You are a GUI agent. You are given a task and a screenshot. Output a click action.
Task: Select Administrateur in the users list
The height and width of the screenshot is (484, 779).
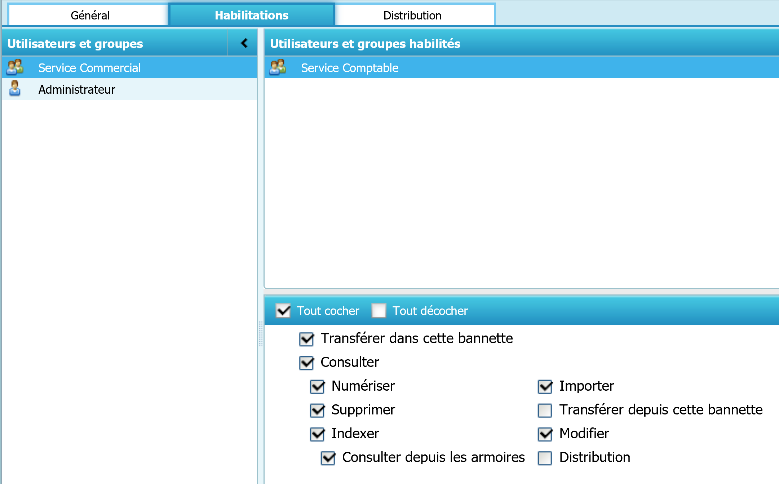point(76,89)
